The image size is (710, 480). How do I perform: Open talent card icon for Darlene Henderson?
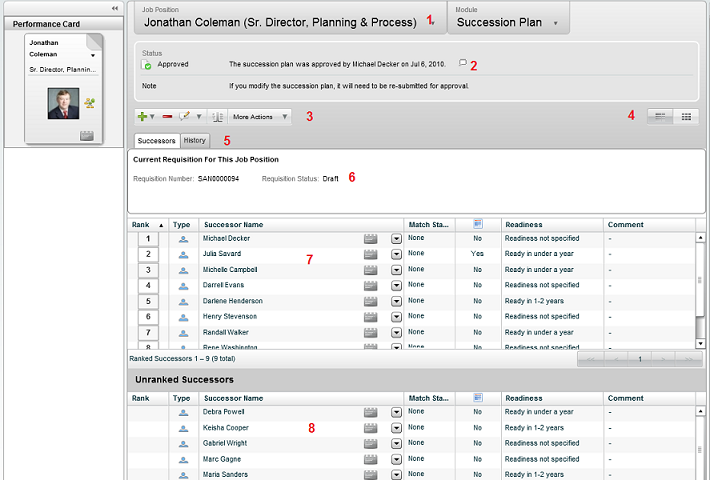[x=370, y=302]
